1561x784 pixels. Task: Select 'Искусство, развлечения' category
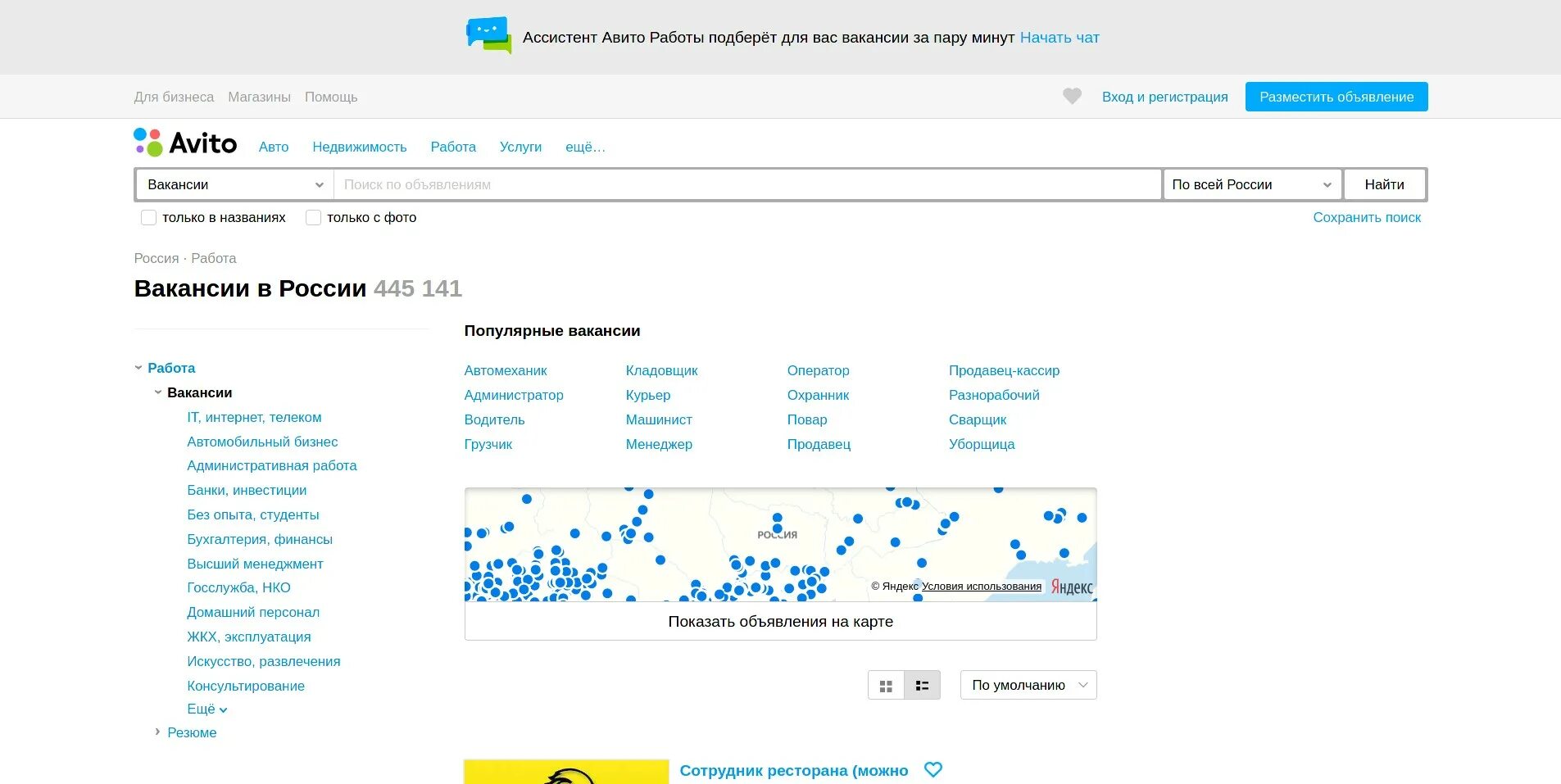pos(264,662)
